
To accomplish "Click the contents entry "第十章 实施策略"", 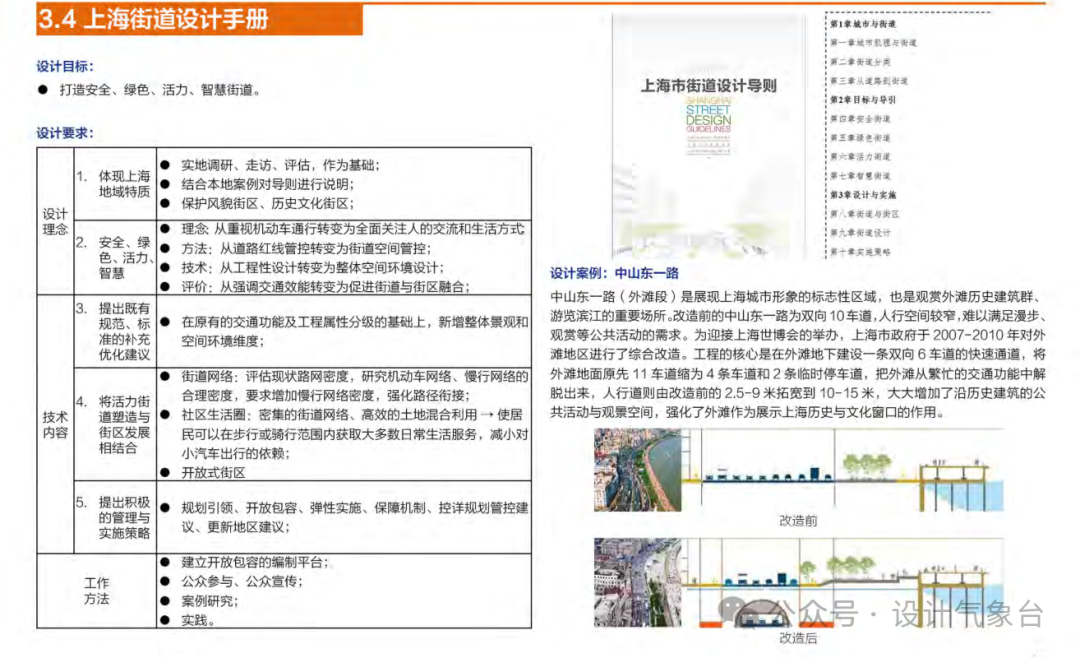I will click(860, 251).
